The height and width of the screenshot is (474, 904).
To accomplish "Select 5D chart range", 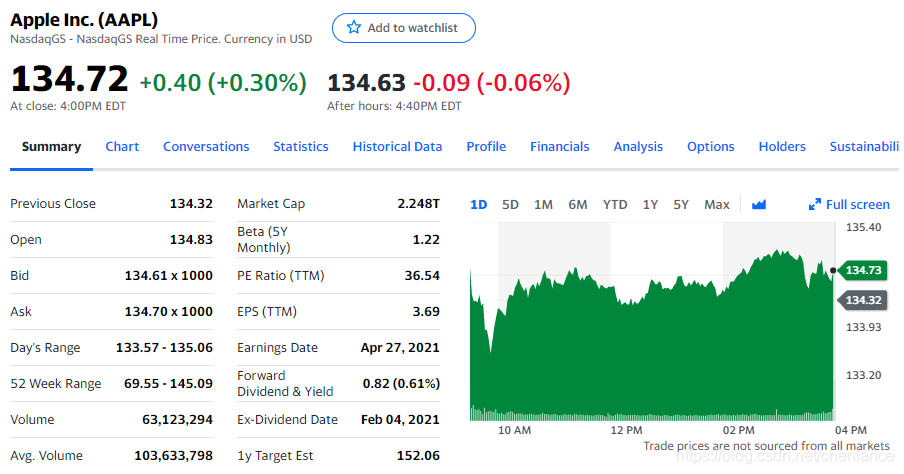I will [x=510, y=205].
